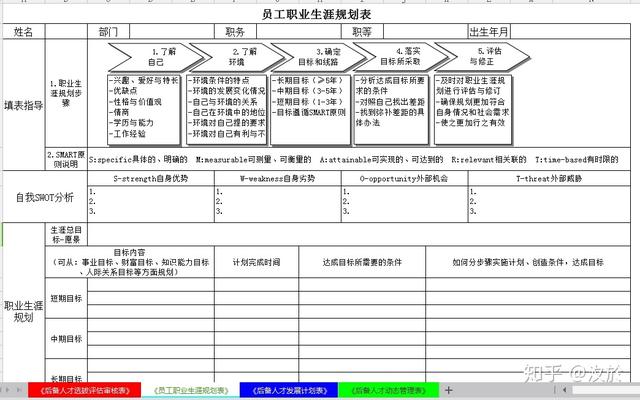Click the blank cell right of 职等

click(426, 31)
